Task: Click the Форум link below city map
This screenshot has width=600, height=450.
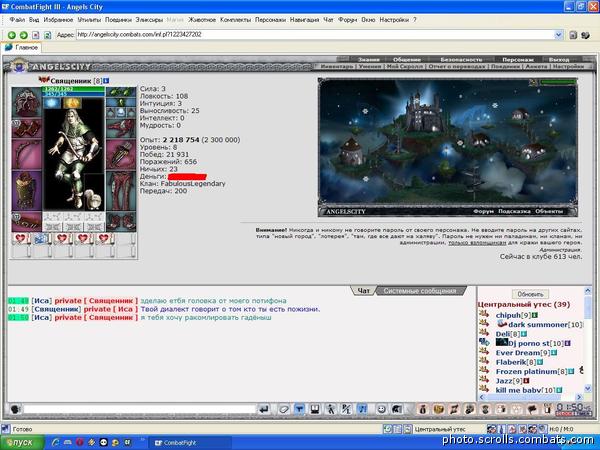Action: click(483, 211)
